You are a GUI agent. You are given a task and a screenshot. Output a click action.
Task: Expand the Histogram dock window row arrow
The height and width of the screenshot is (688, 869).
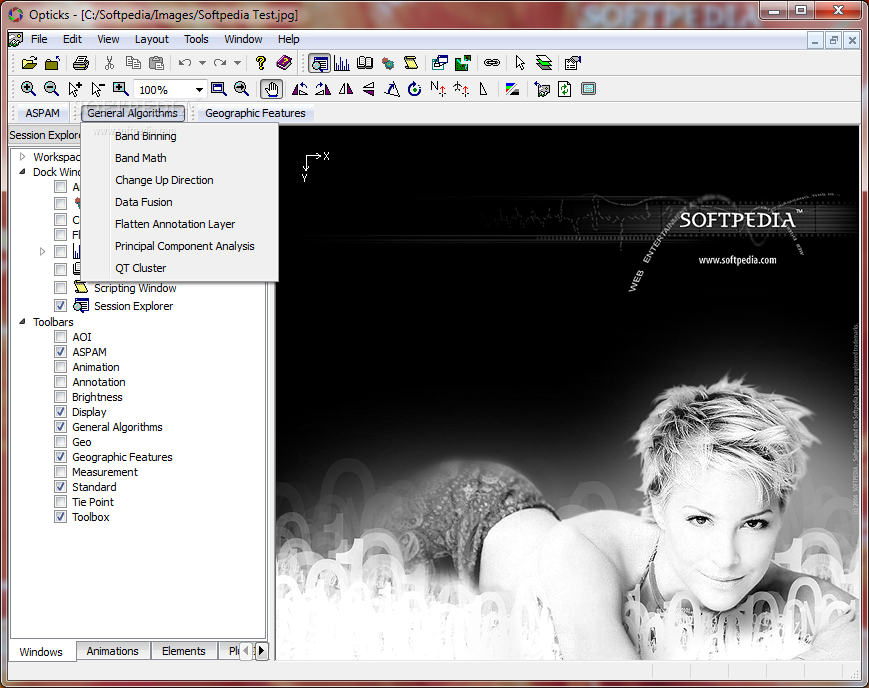click(42, 252)
